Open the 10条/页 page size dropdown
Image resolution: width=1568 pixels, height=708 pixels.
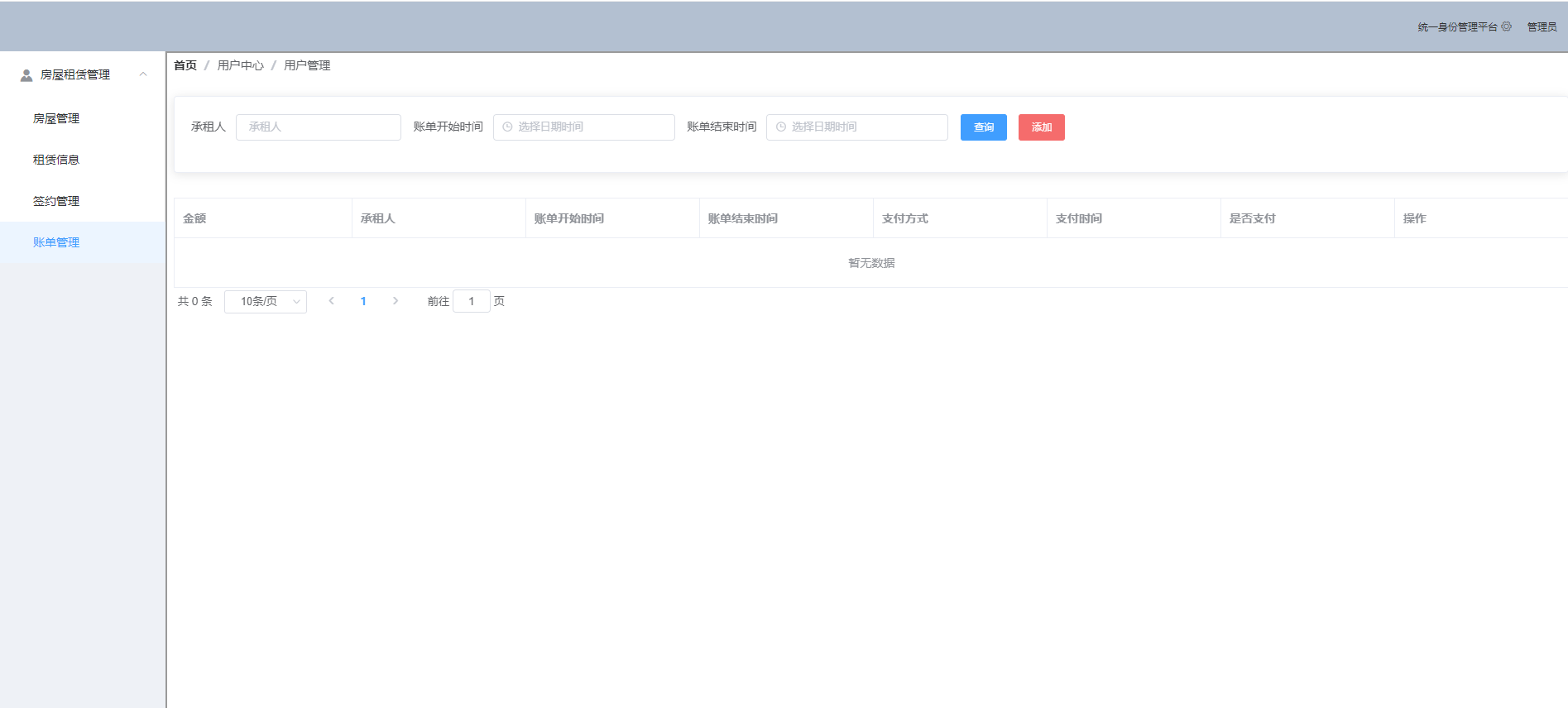[x=266, y=302]
